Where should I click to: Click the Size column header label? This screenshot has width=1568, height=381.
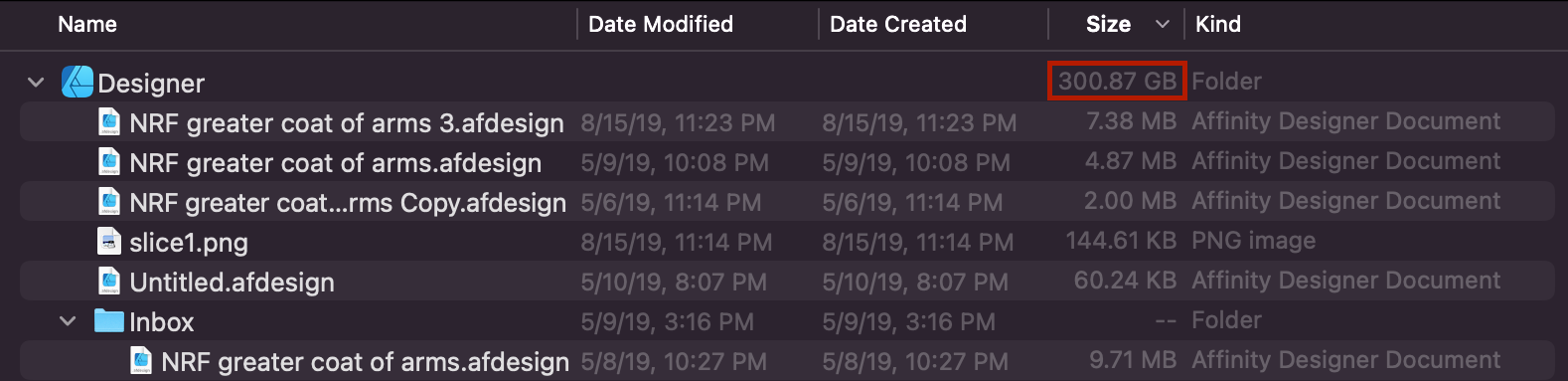1108,24
